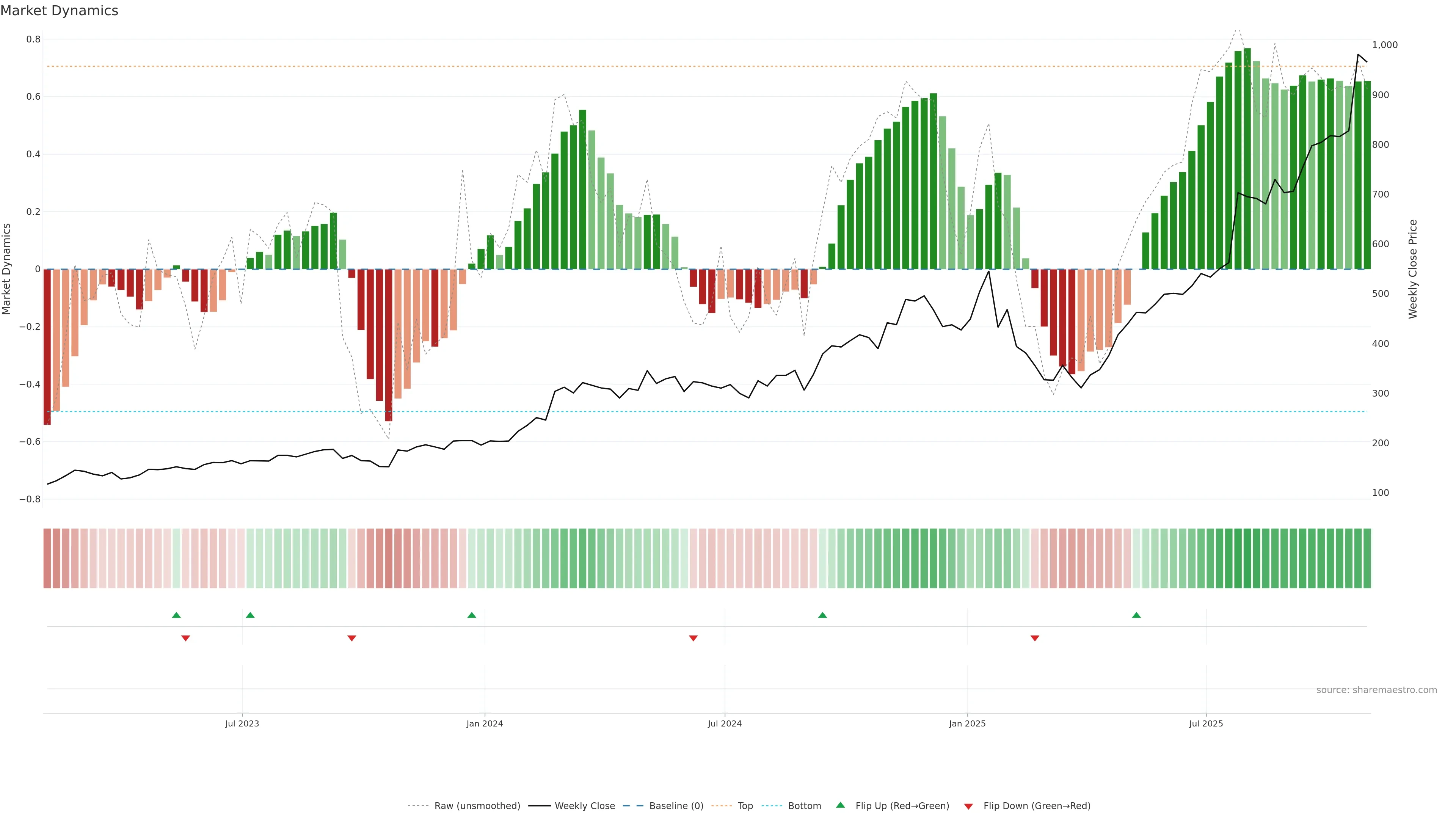This screenshot has height=819, width=1456.
Task: Click the green flip-up triangle just after Jul 2023
Action: point(250,615)
